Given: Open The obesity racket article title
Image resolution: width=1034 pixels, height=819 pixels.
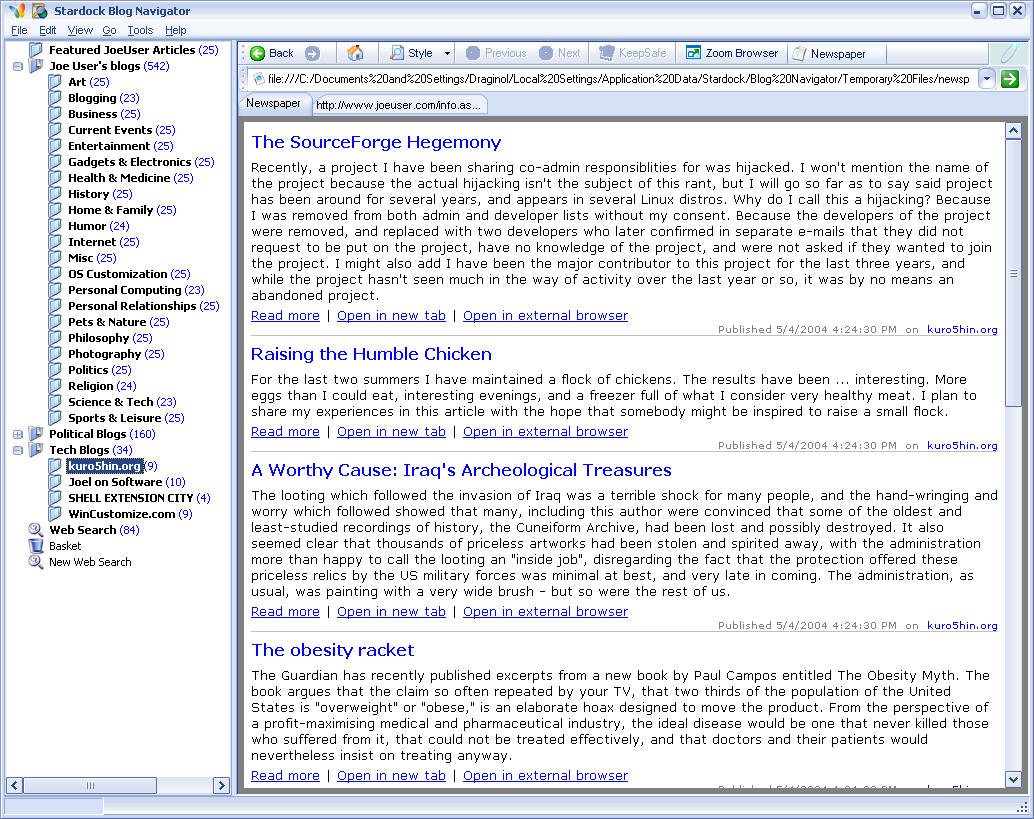Looking at the screenshot, I should click(x=332, y=650).
